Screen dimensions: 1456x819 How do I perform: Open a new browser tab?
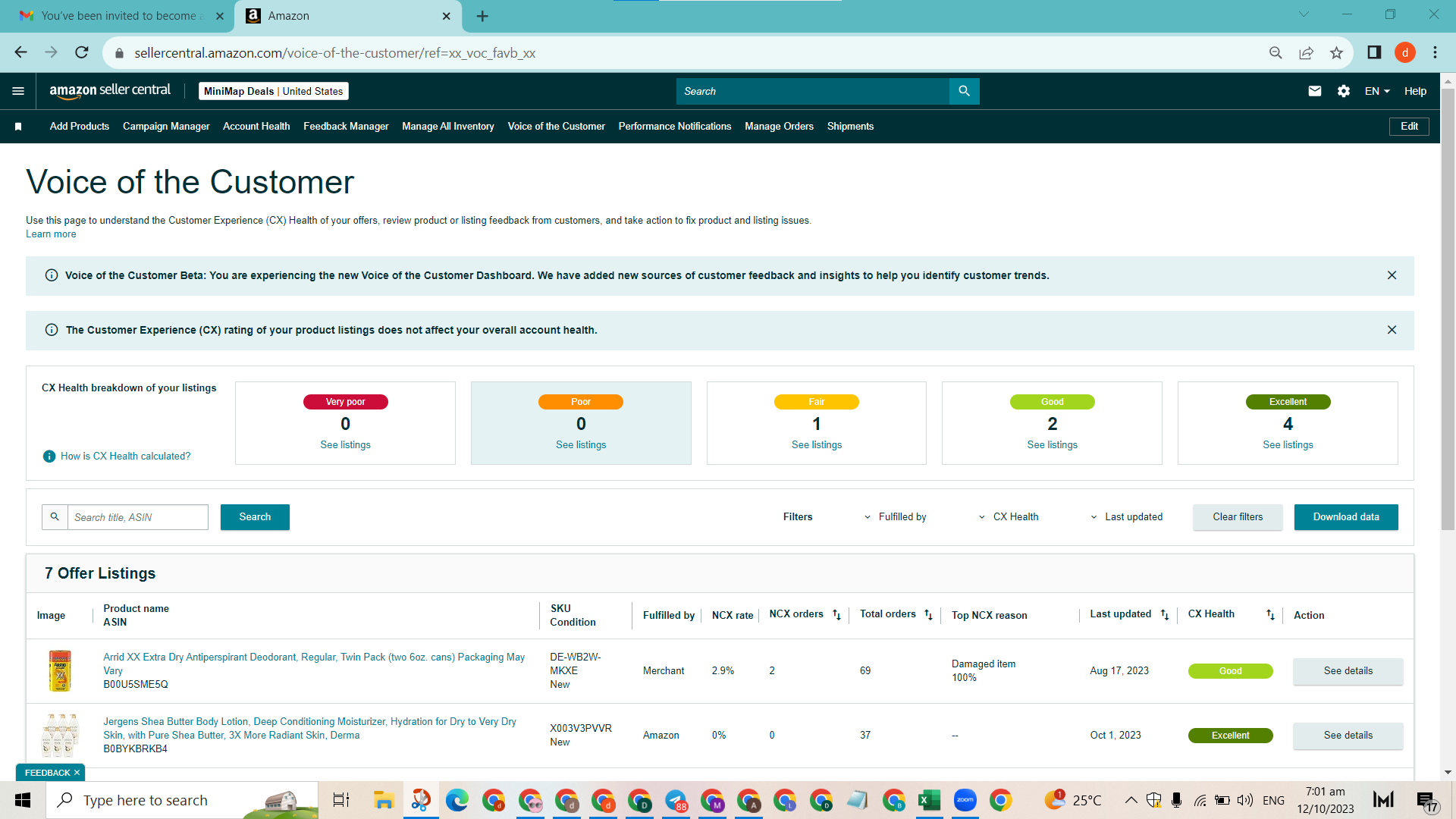coord(482,16)
